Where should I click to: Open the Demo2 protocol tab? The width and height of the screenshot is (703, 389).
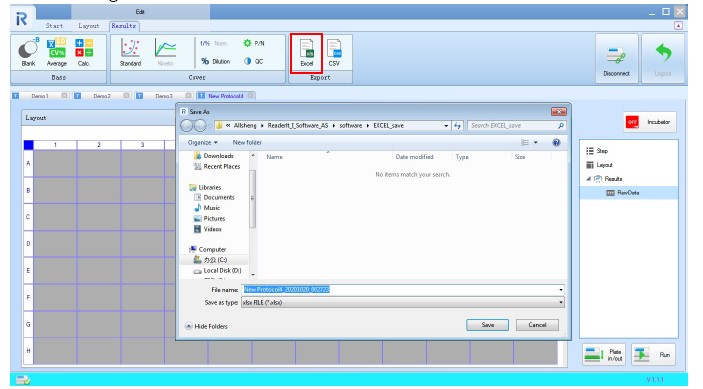point(102,96)
